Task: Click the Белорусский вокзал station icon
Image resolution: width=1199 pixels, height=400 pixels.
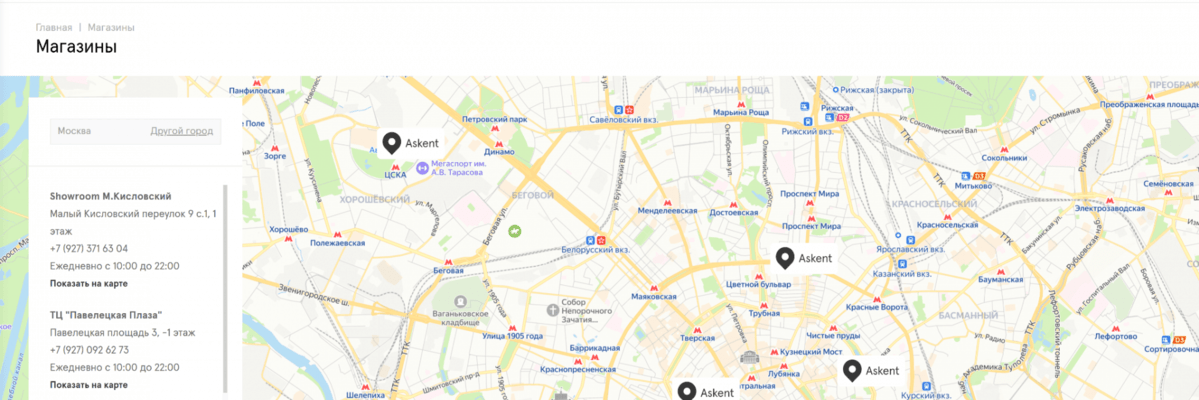Action: point(590,239)
